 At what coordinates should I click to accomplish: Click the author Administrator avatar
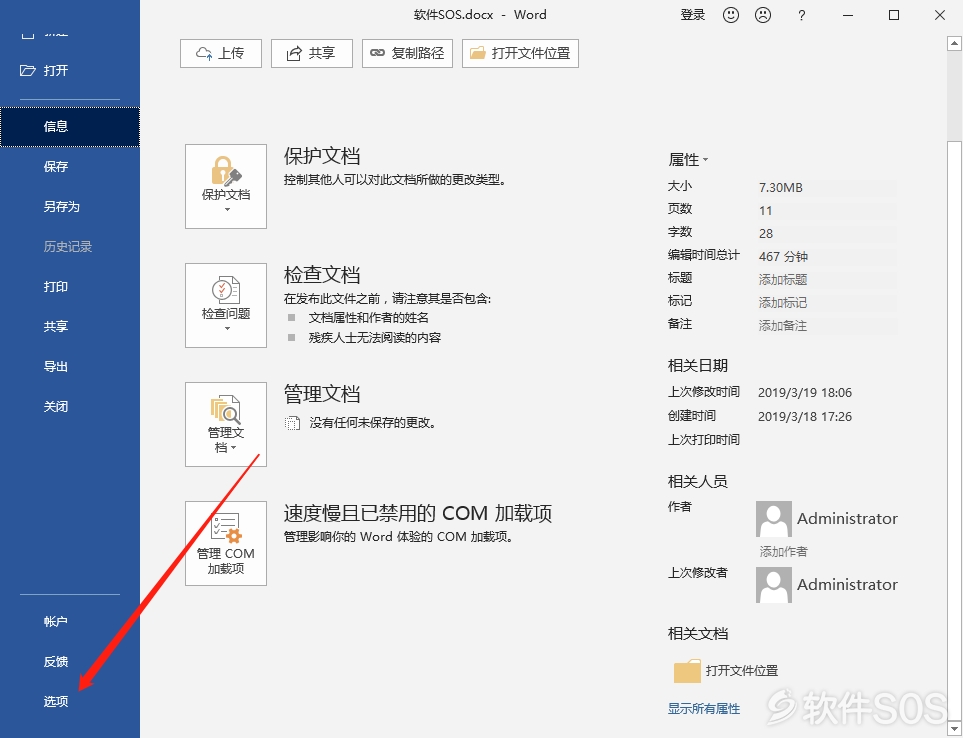[774, 519]
